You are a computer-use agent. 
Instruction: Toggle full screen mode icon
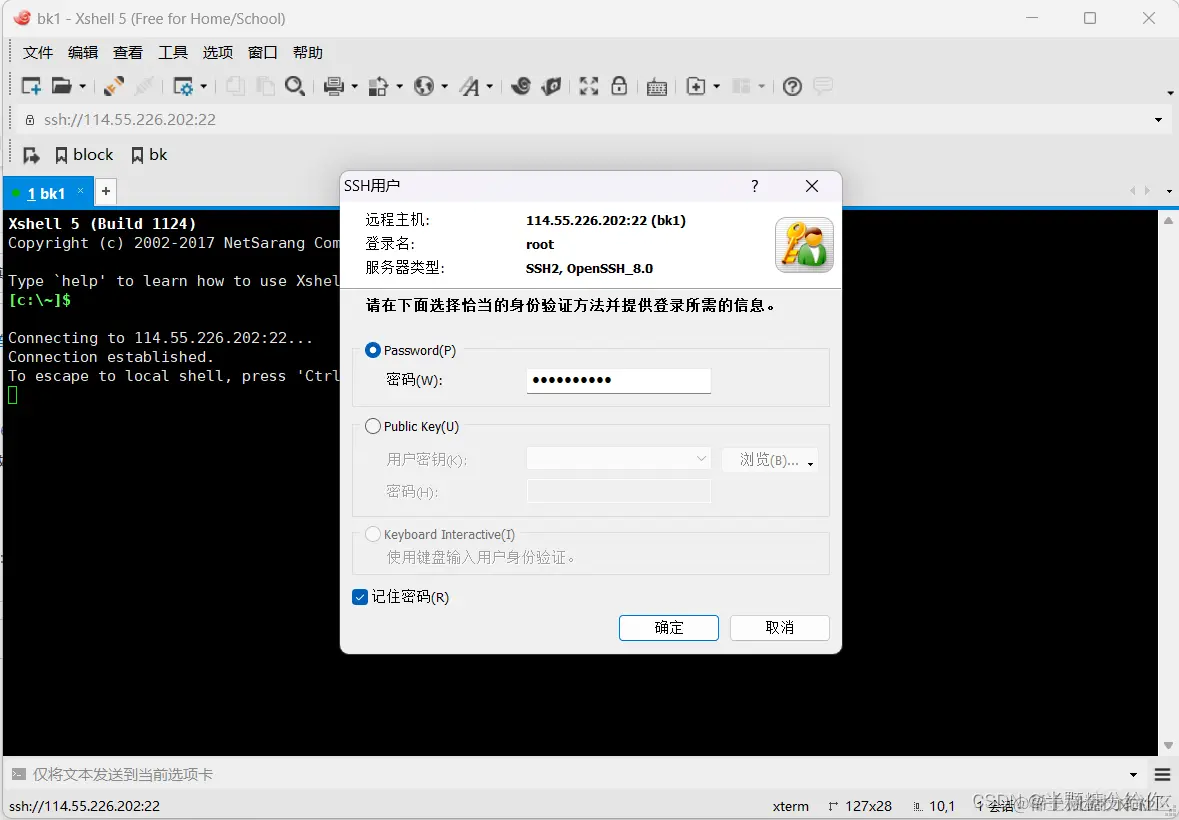589,86
